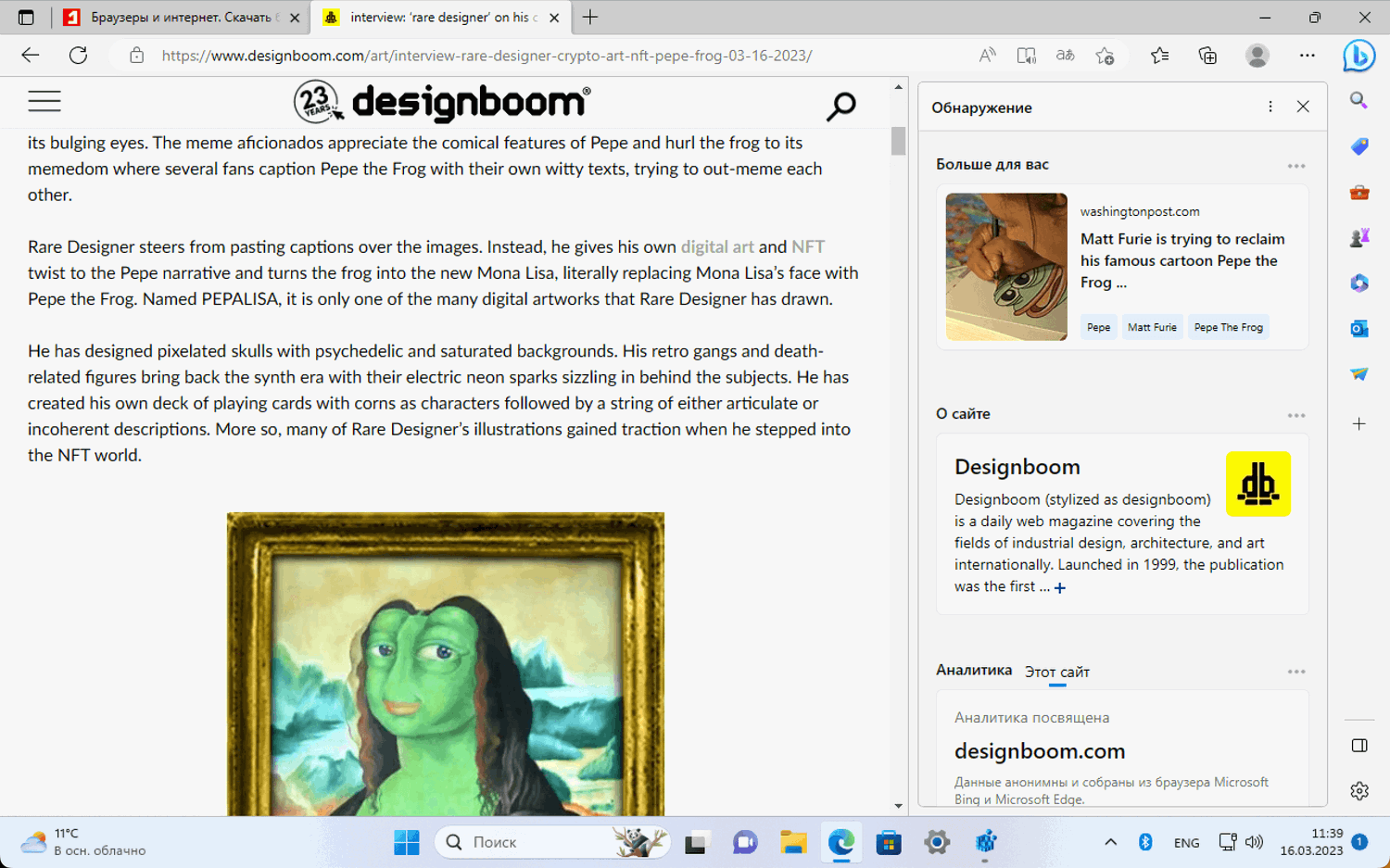Open the Favorites list
Image resolution: width=1390 pixels, height=868 pixels.
[1160, 56]
